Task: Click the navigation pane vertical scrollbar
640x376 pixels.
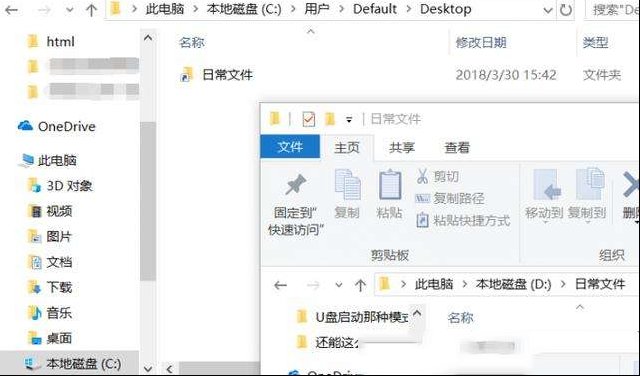Action: (148, 201)
